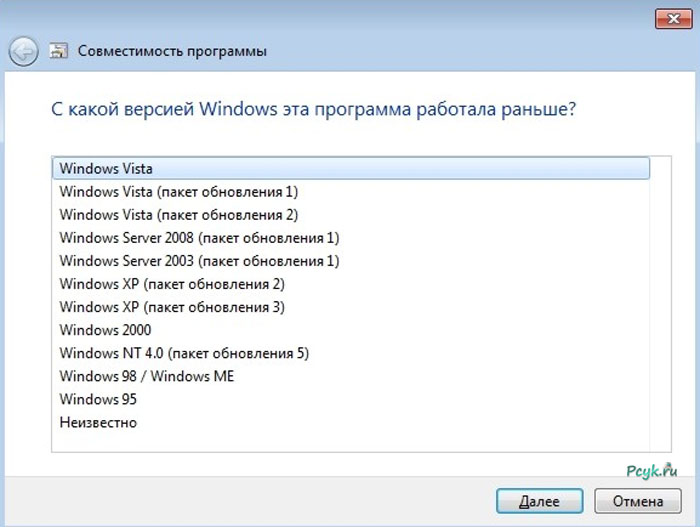700x527 pixels.
Task: Select Windows 2000 in the list
Action: [x=105, y=330]
